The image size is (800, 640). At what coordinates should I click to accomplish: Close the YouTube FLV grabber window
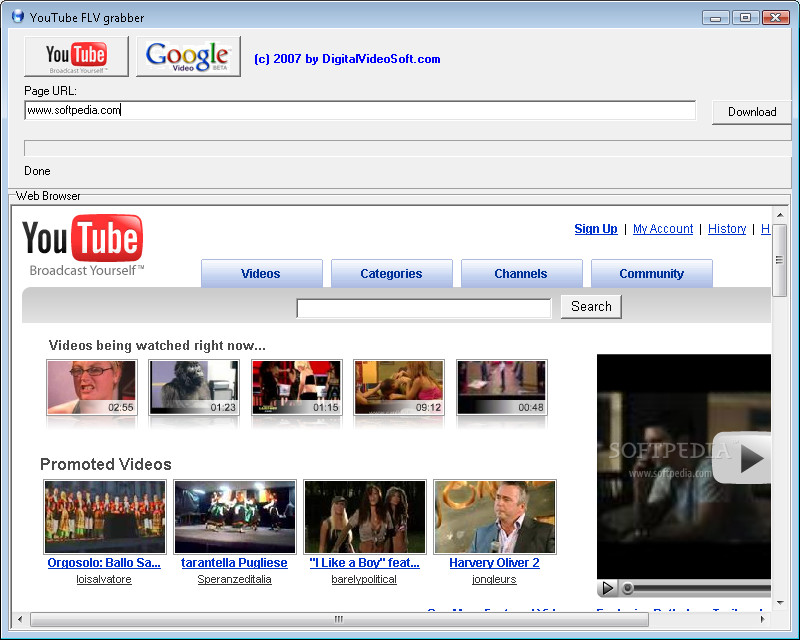tap(776, 18)
